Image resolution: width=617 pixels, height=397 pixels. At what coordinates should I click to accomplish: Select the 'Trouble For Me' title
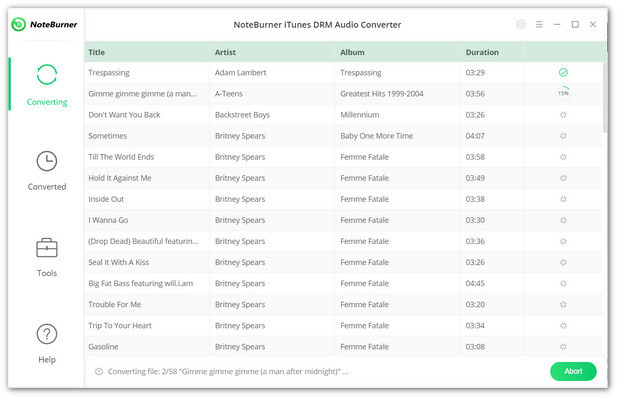115,304
